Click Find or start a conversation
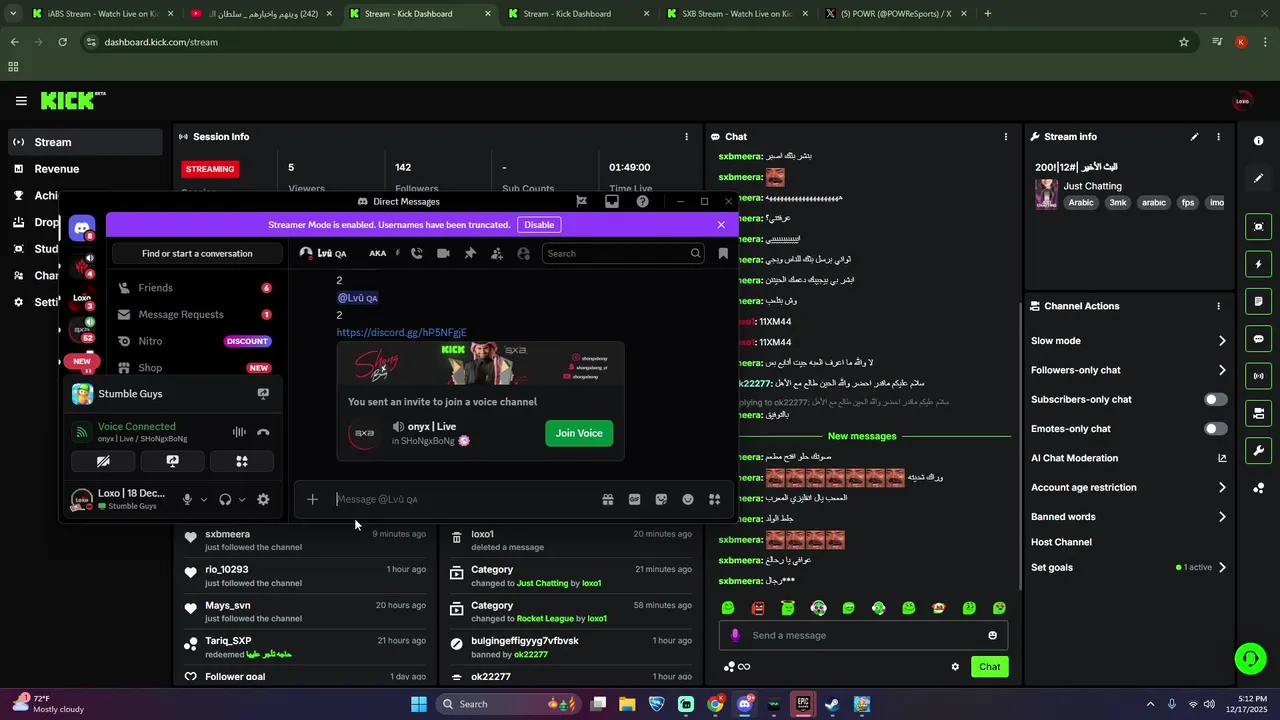1280x720 pixels. (197, 254)
